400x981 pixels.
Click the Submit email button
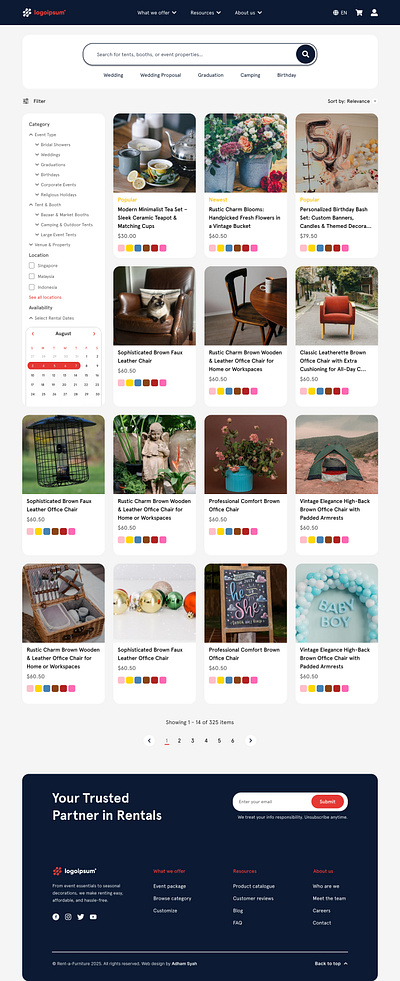(327, 801)
